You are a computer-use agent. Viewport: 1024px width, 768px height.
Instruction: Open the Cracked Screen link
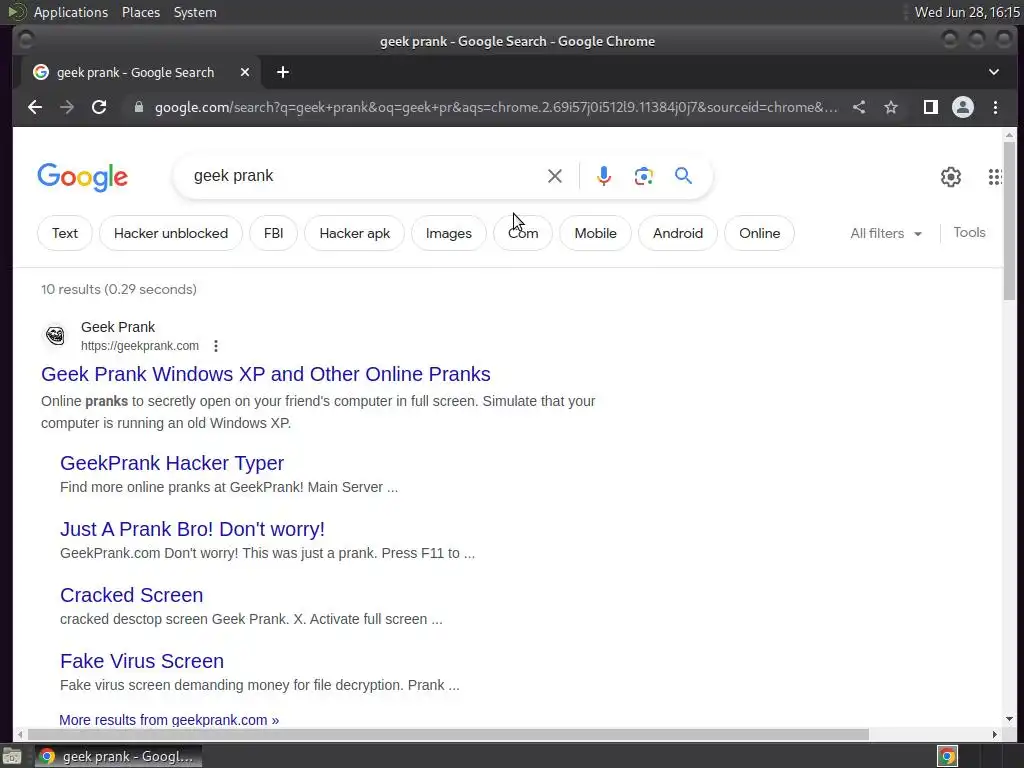[x=131, y=595]
